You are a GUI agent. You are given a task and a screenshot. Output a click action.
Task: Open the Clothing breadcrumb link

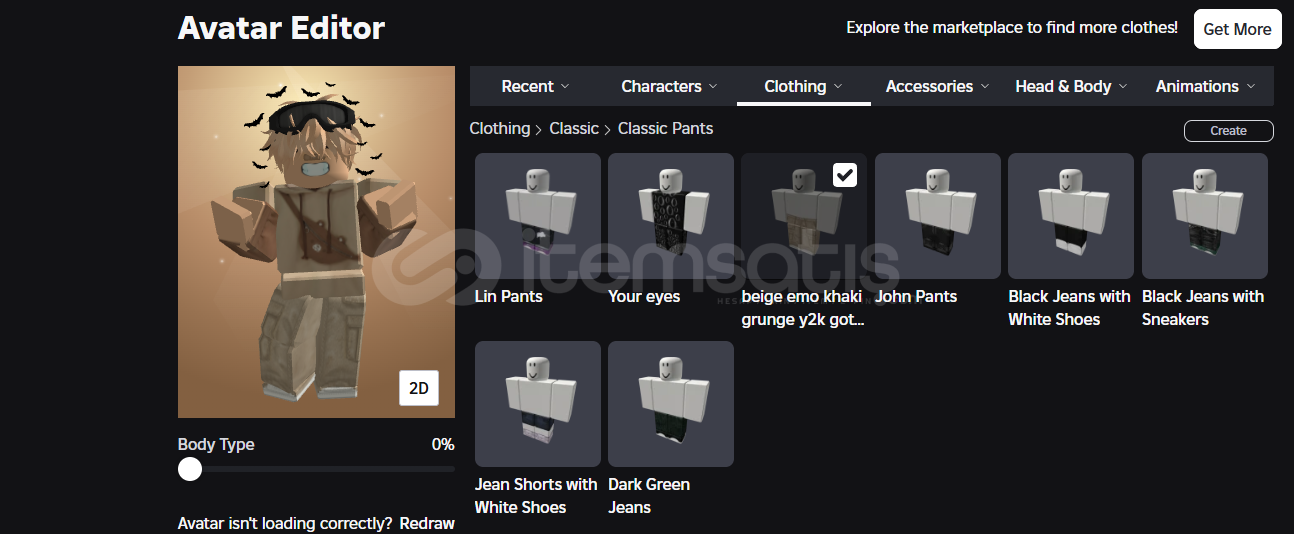point(500,128)
